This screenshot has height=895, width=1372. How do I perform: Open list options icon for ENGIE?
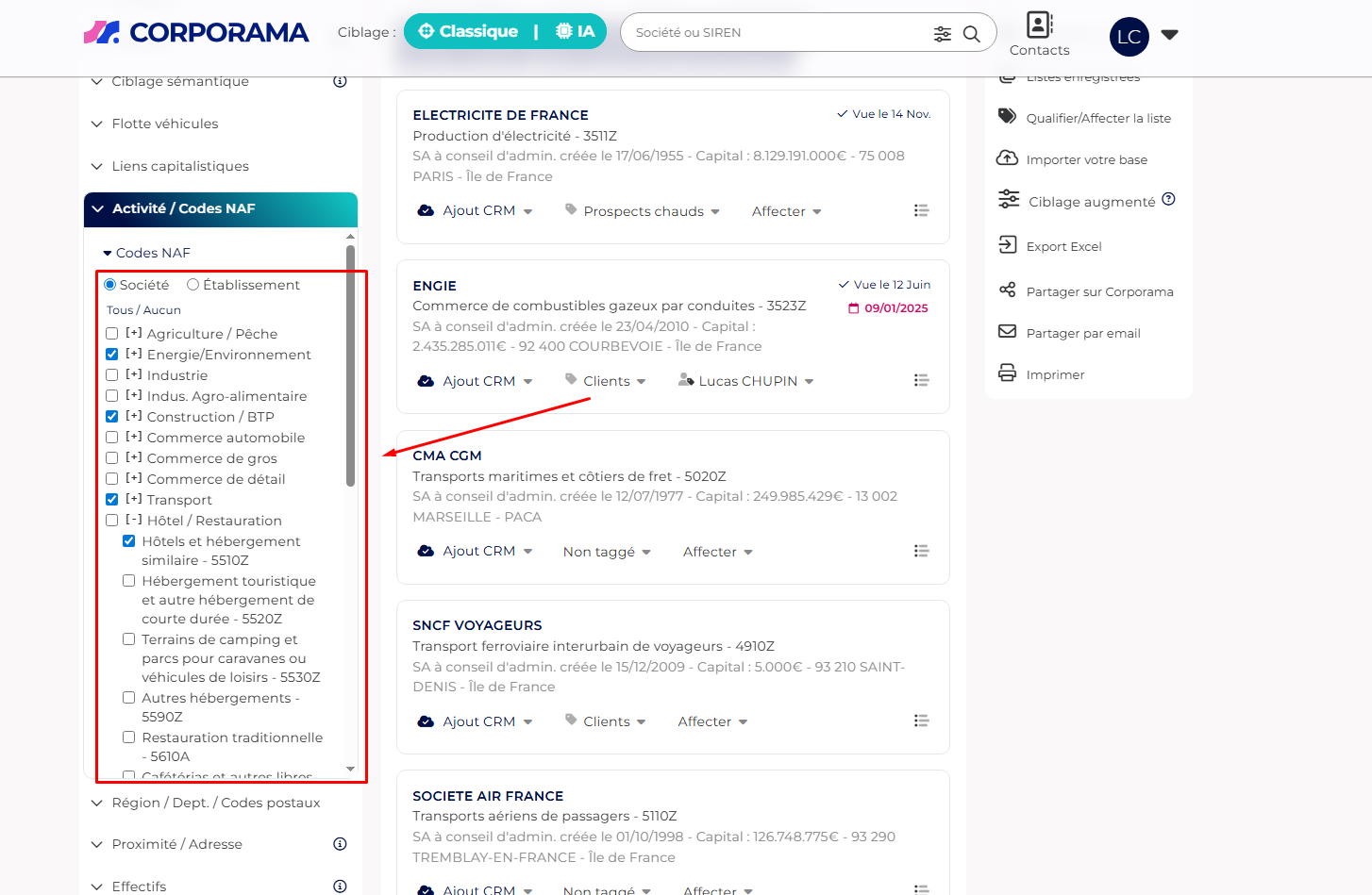(x=921, y=380)
